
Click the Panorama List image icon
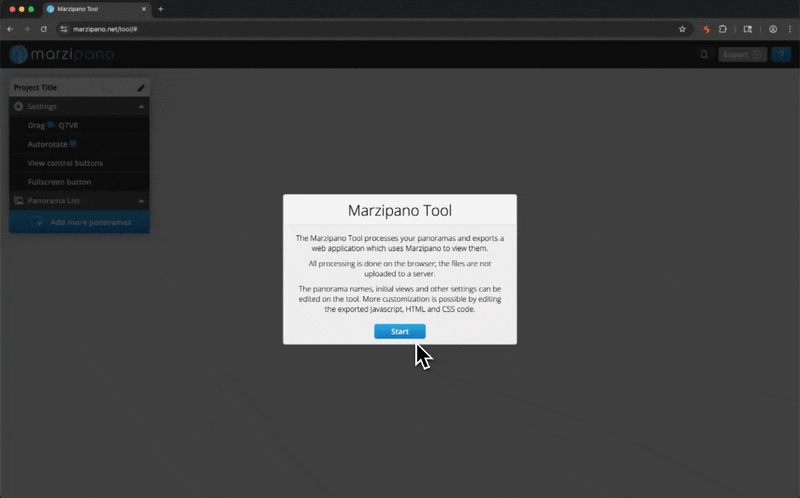(18, 201)
